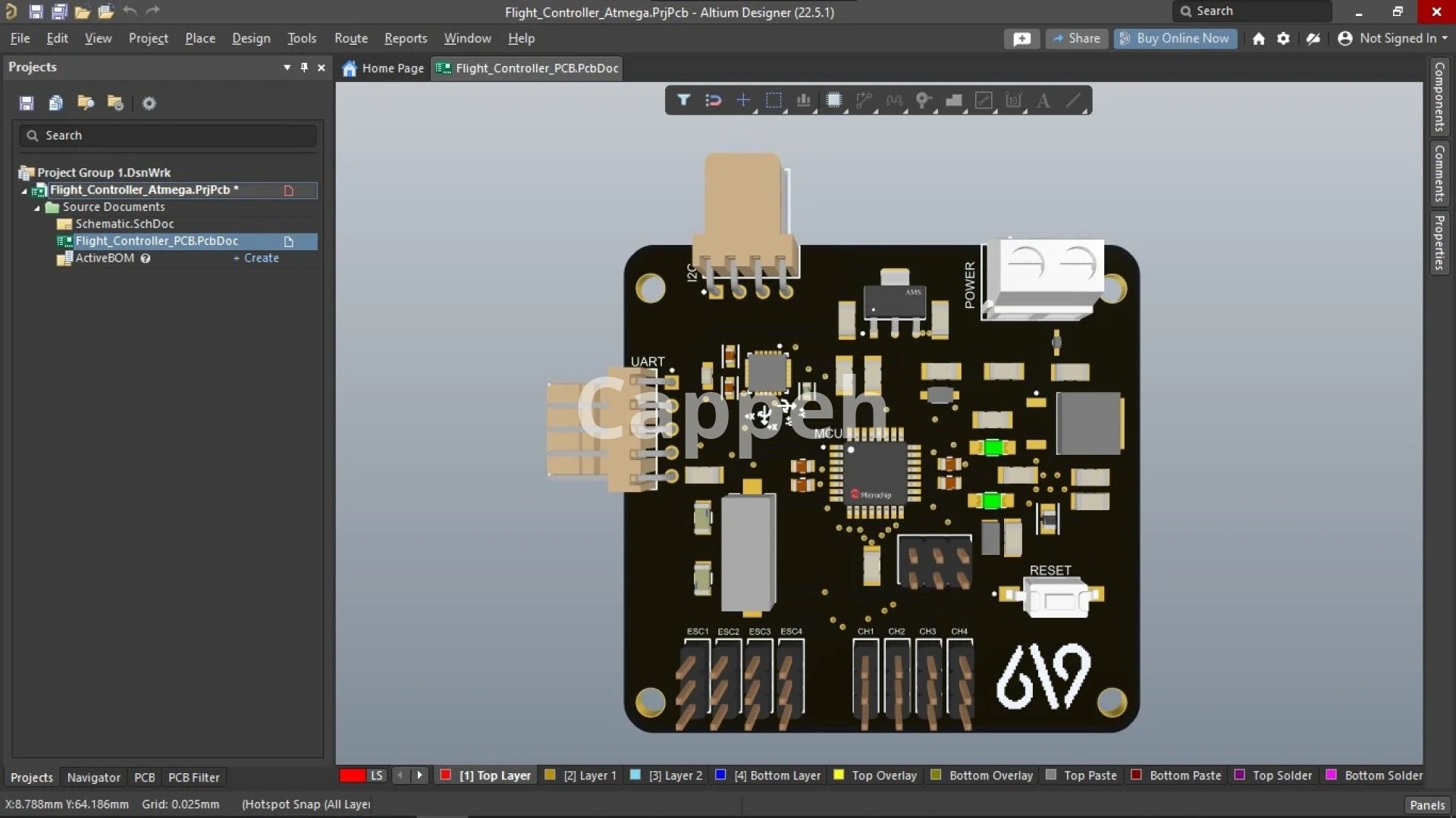Select the Place Via tool icon
1456x818 pixels.
(923, 100)
